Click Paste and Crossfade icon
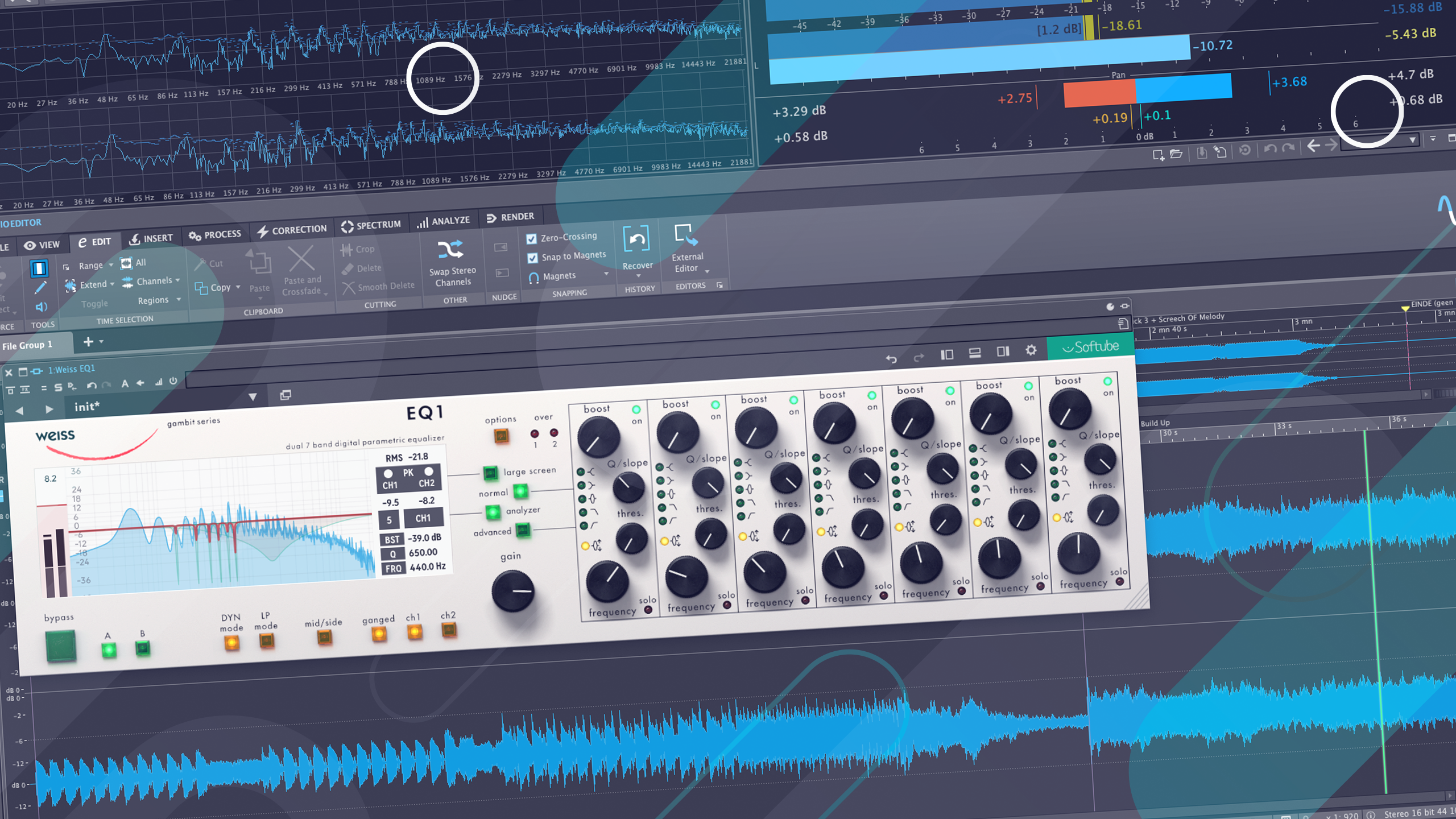The image size is (1456, 819). click(x=301, y=259)
